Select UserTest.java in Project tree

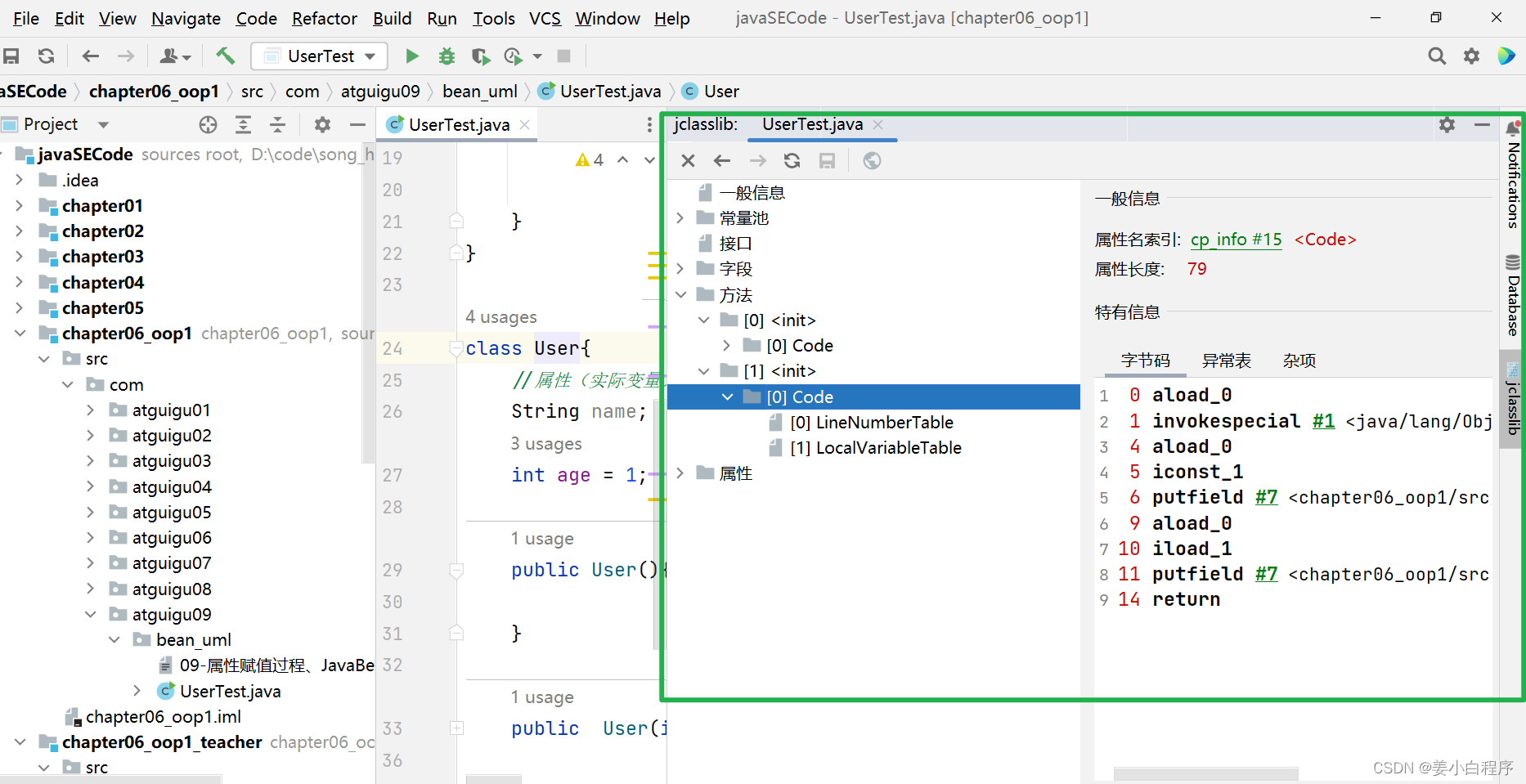click(x=230, y=691)
